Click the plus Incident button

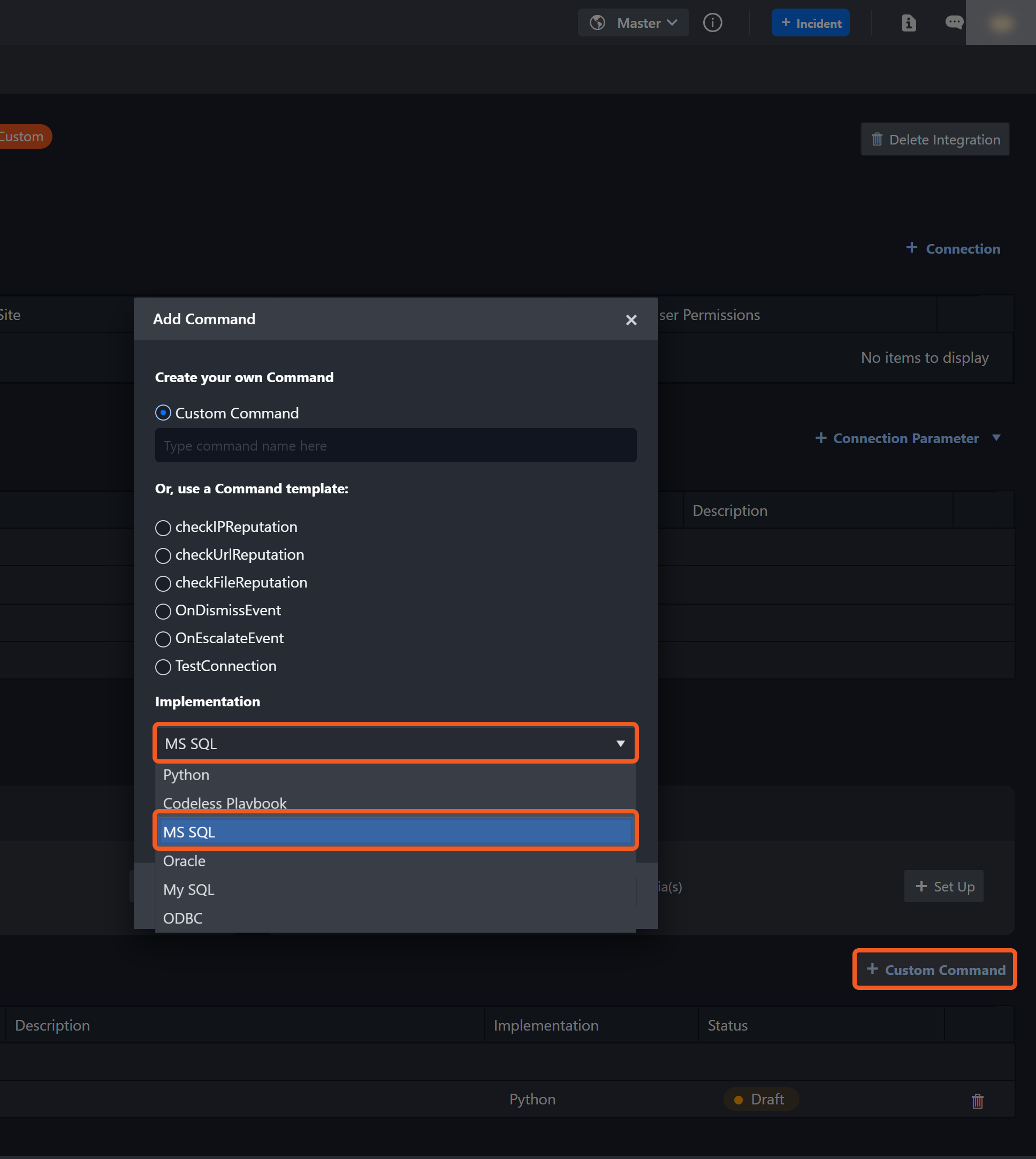coord(810,23)
